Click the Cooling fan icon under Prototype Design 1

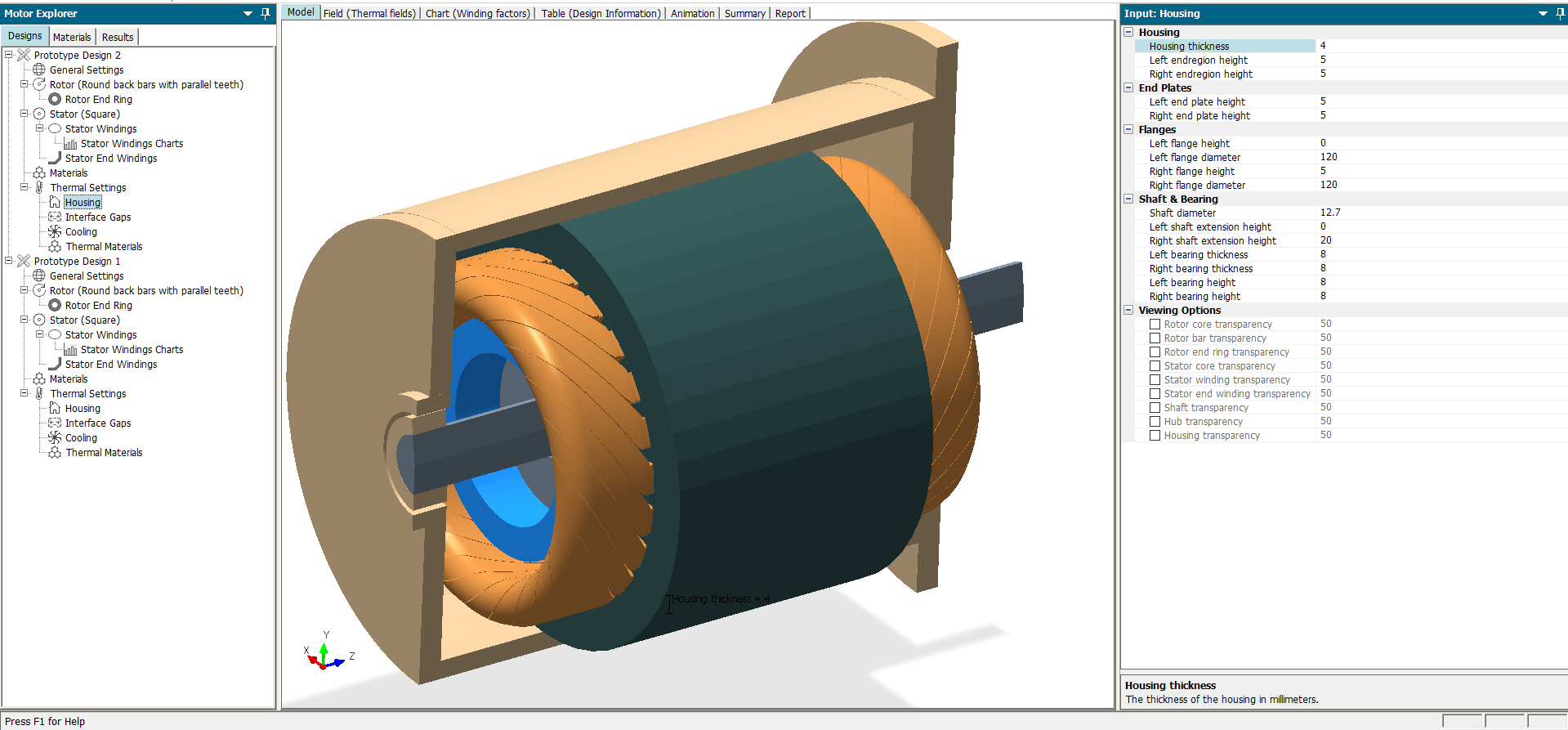pyautogui.click(x=55, y=437)
